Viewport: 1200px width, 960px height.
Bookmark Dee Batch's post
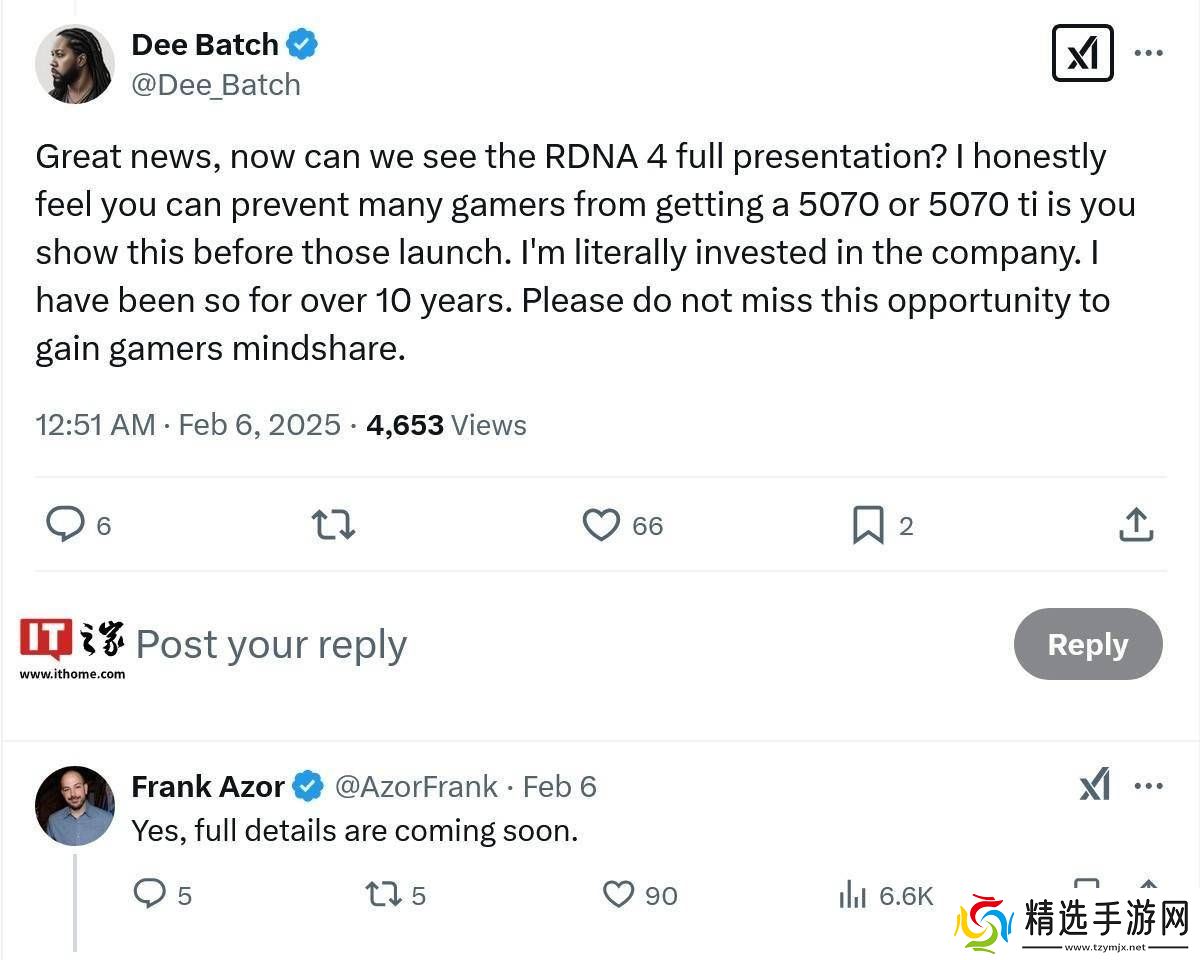click(868, 525)
